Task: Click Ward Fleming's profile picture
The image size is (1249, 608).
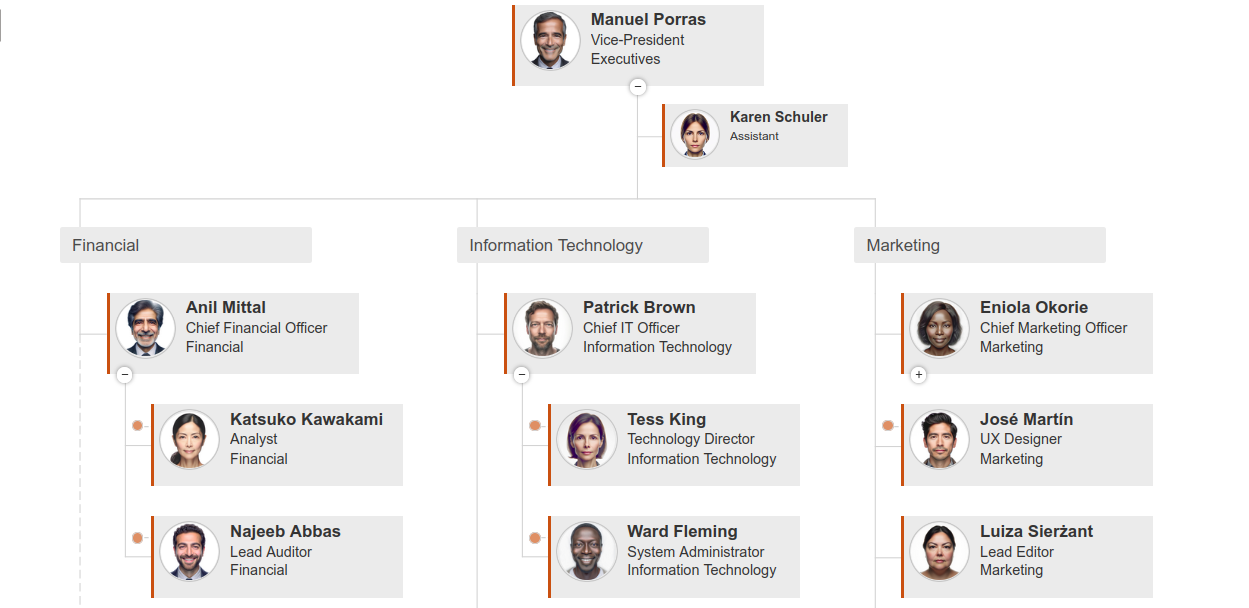Action: point(587,551)
